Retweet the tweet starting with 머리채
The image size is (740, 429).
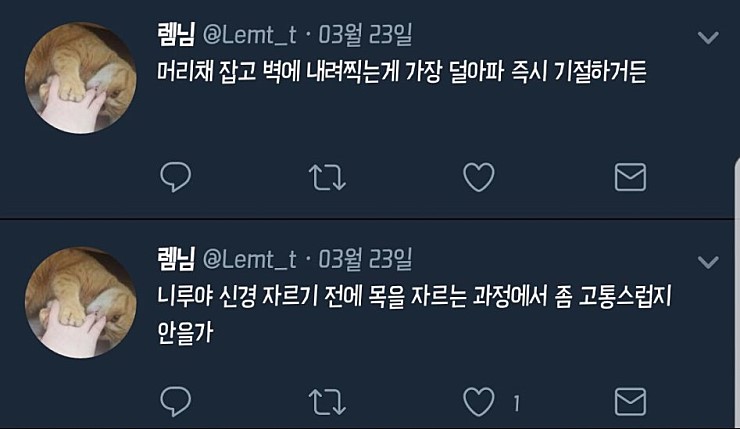pos(327,177)
